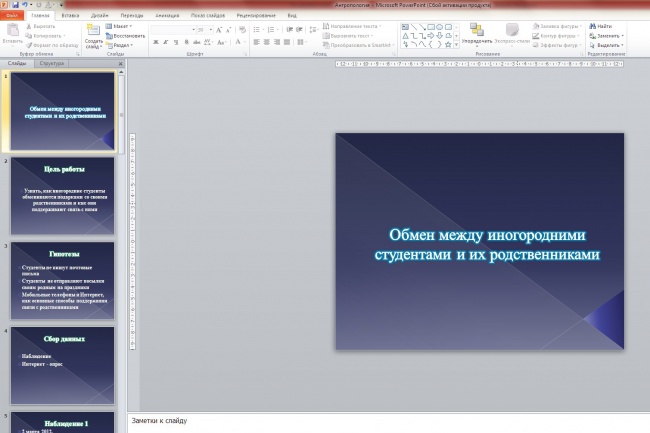Pick the right block arrow shape

tap(431, 36)
